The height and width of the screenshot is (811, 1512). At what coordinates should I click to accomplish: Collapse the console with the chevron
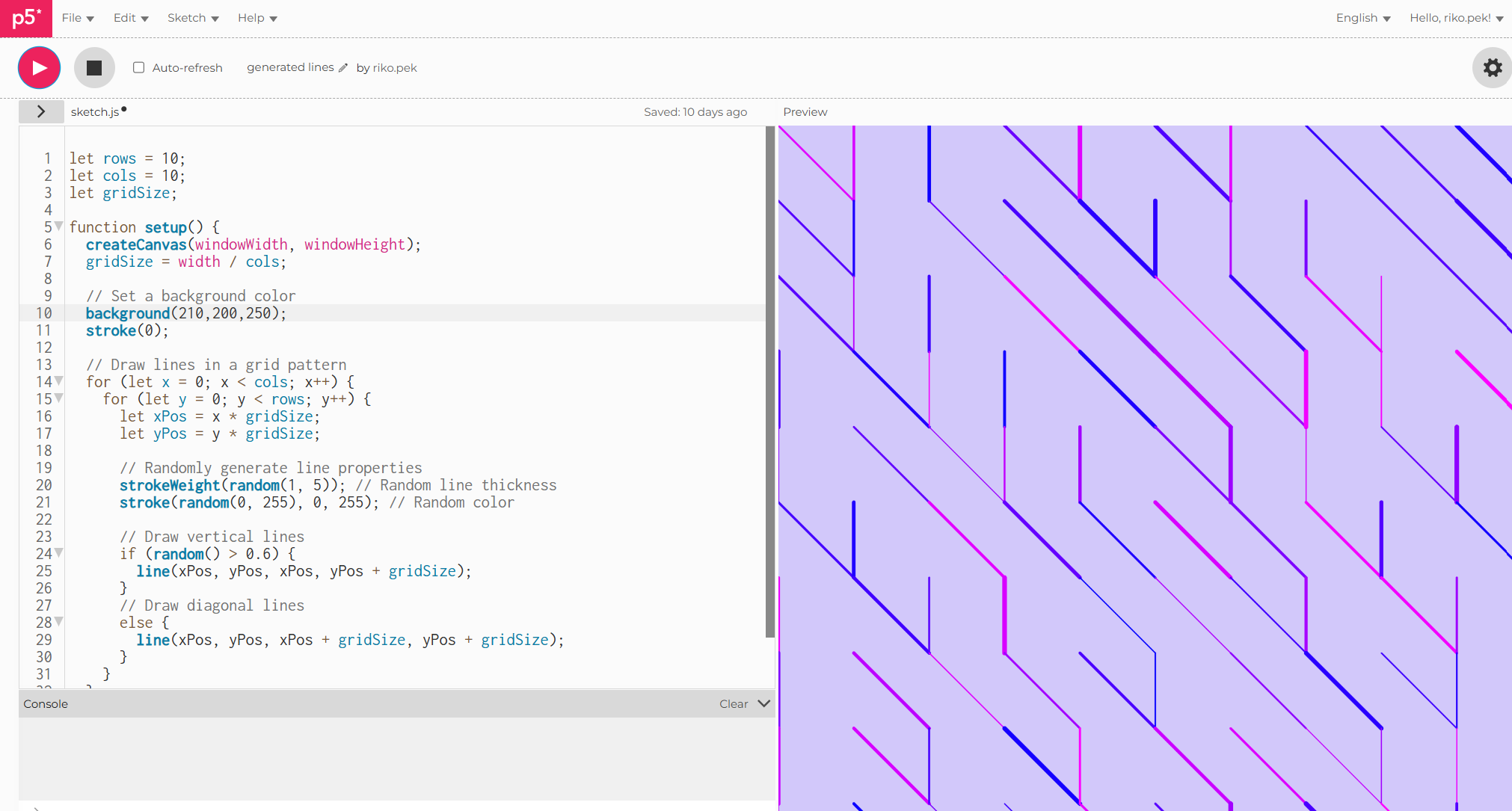click(x=763, y=703)
